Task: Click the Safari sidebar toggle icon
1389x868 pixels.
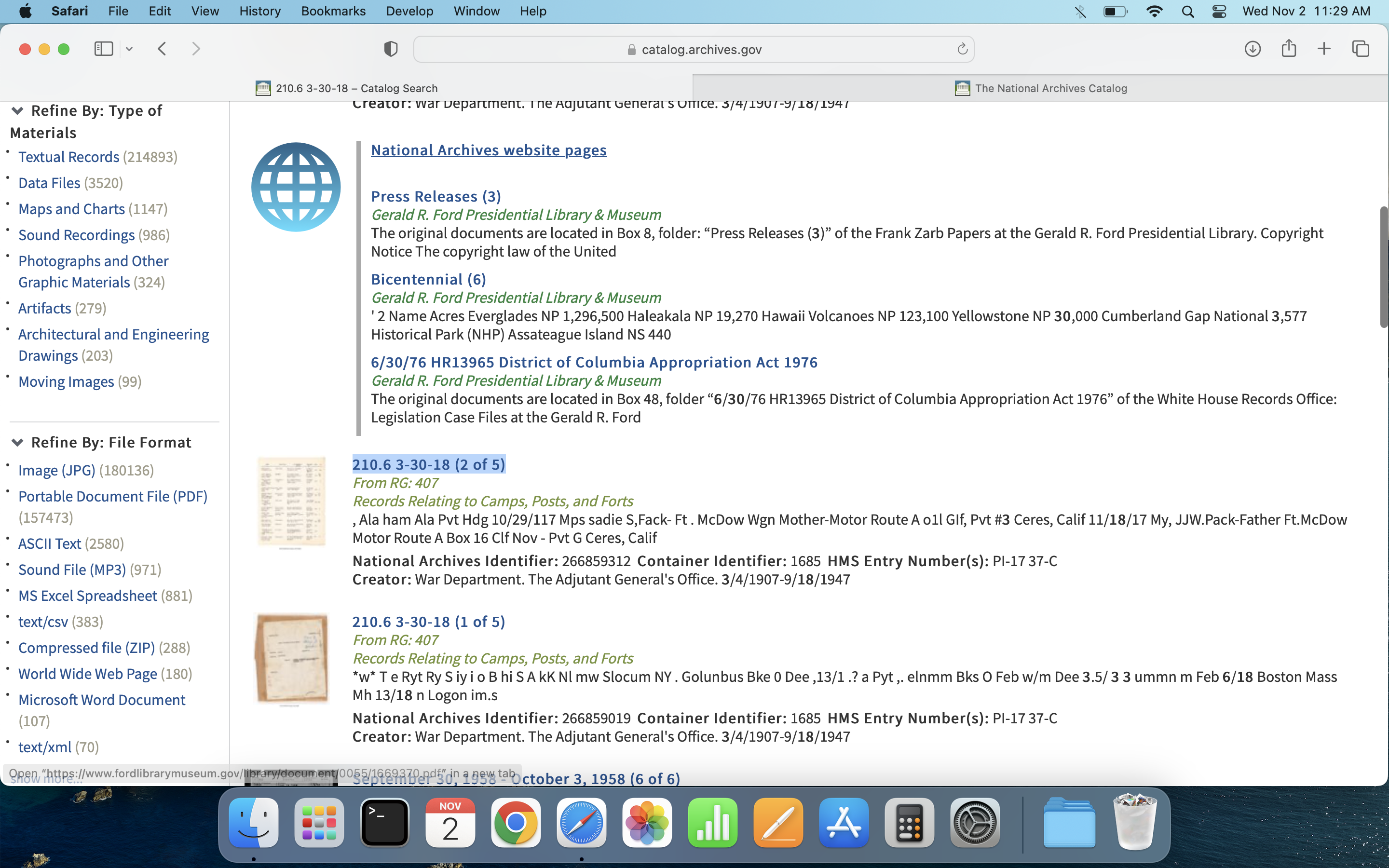Action: click(x=103, y=49)
